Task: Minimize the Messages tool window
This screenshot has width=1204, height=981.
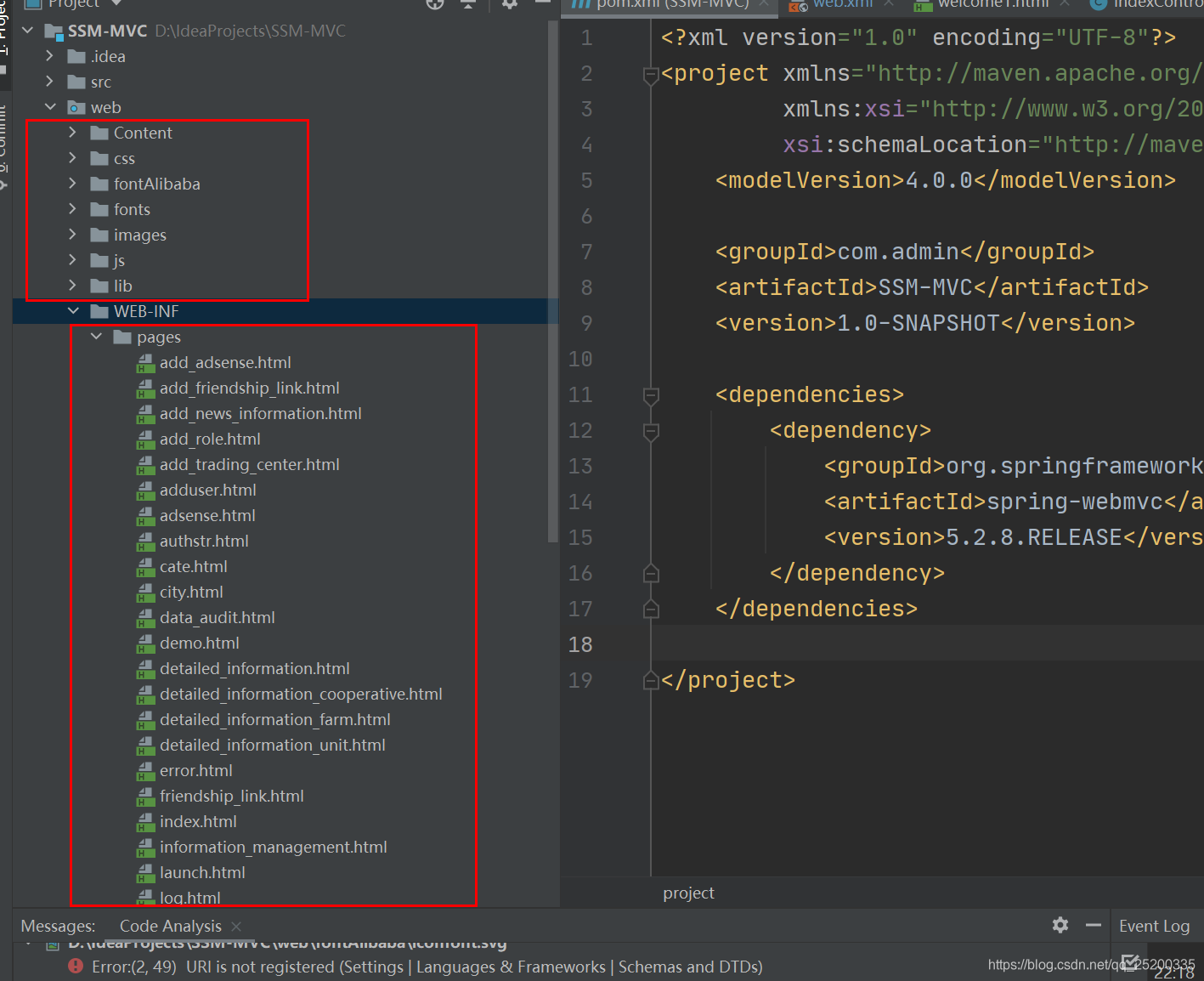Action: 1094,925
